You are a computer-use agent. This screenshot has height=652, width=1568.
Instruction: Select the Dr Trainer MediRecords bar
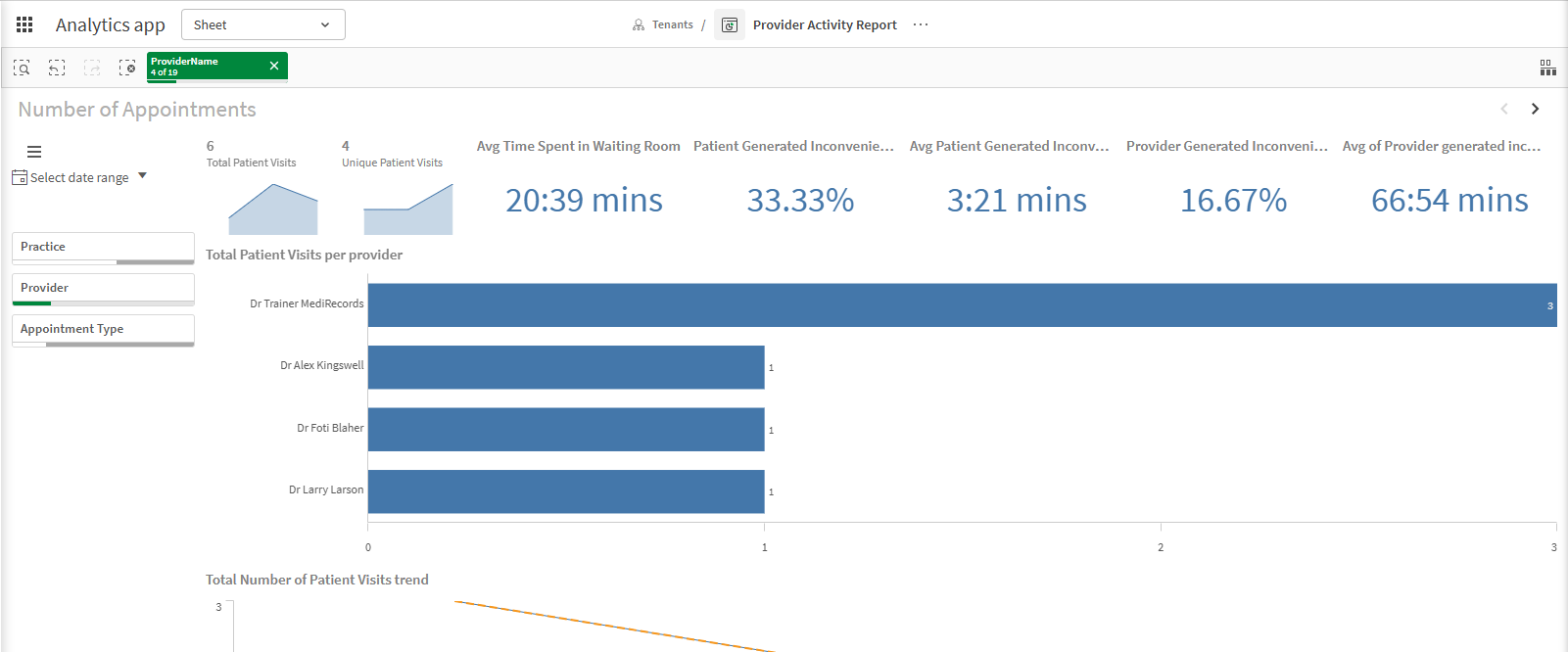pos(962,305)
